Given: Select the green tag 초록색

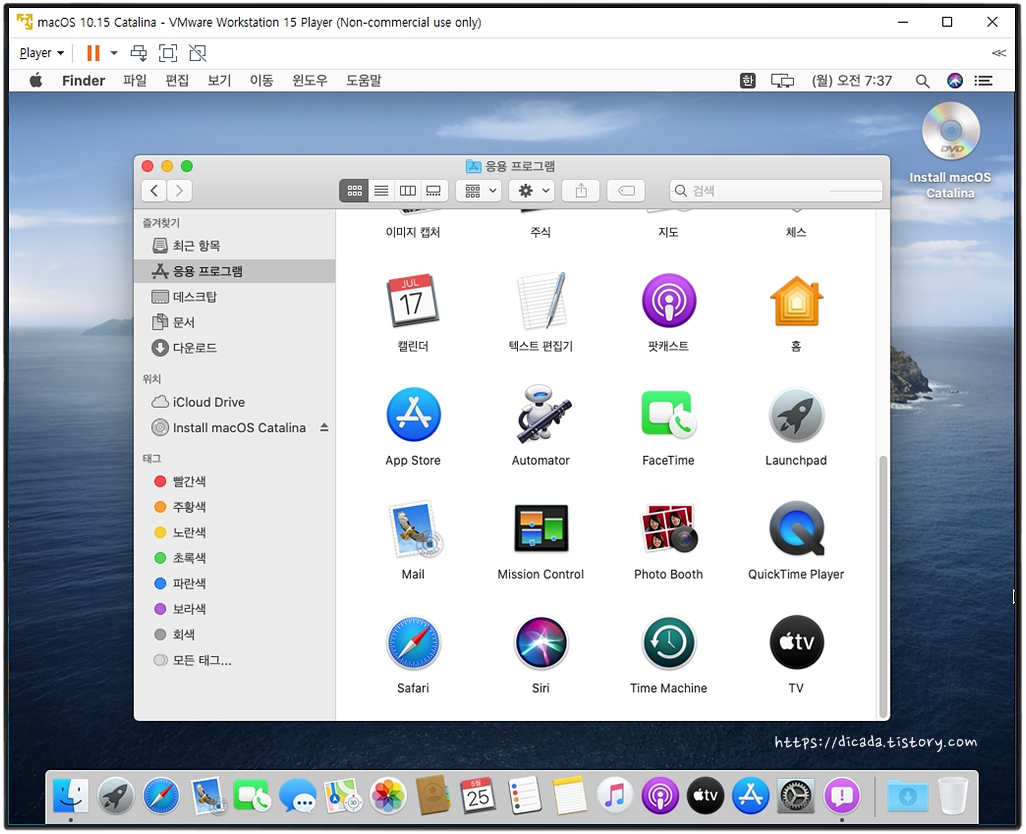Looking at the screenshot, I should (180, 558).
